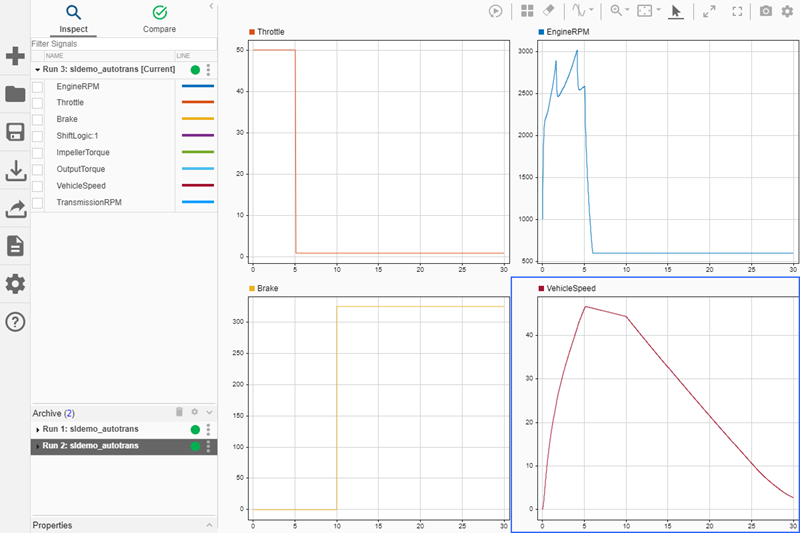
Task: Click the import download icon in sidebar
Action: pos(15,171)
